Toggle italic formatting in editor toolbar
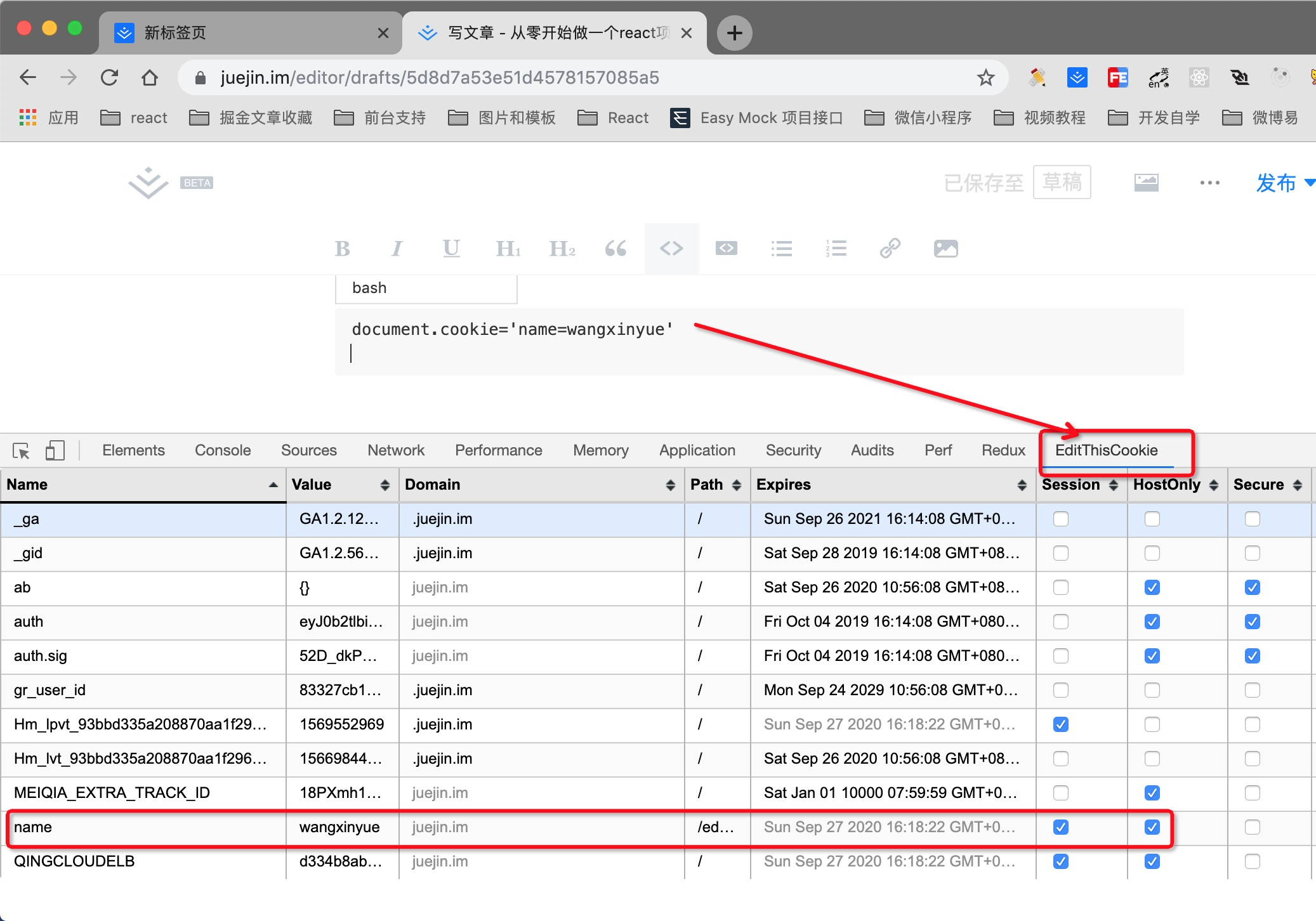Viewport: 1316px width, 921px height. coord(397,249)
